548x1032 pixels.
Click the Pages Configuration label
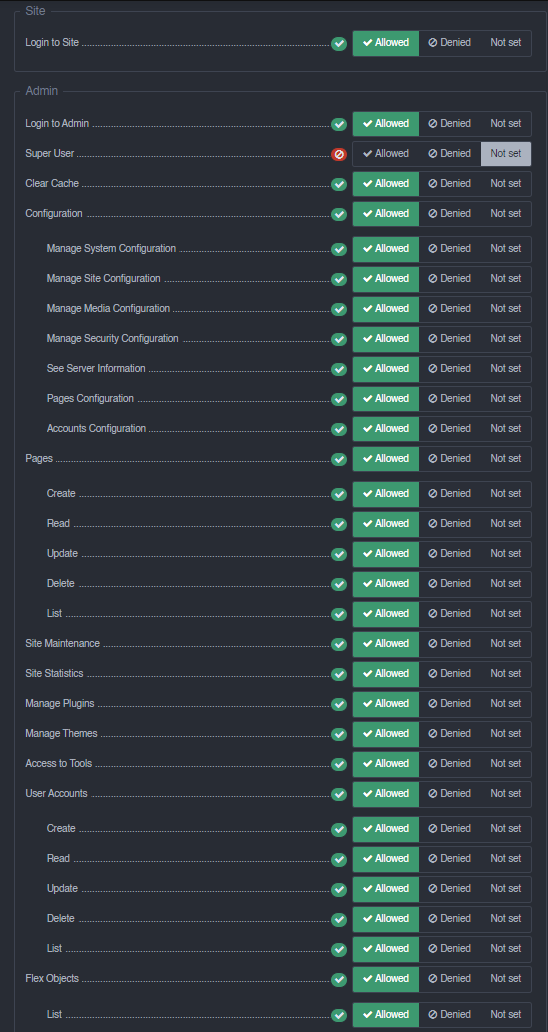click(x=90, y=398)
